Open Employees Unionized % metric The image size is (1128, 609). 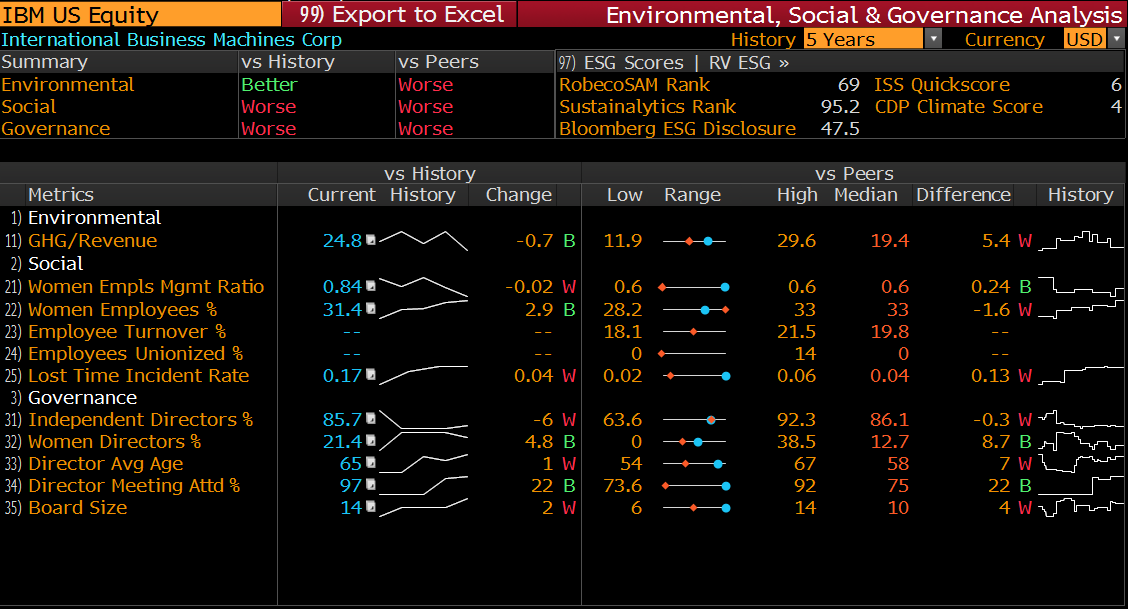coord(135,354)
